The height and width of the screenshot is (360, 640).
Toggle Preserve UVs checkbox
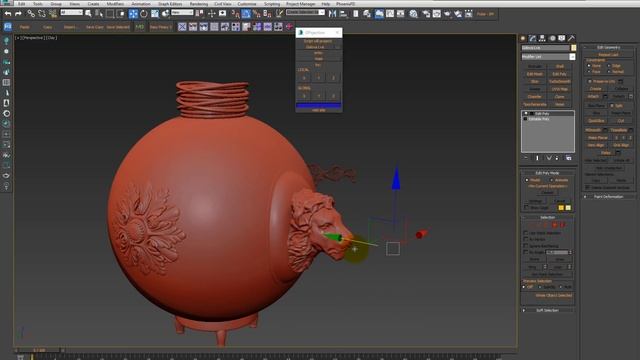(590, 82)
